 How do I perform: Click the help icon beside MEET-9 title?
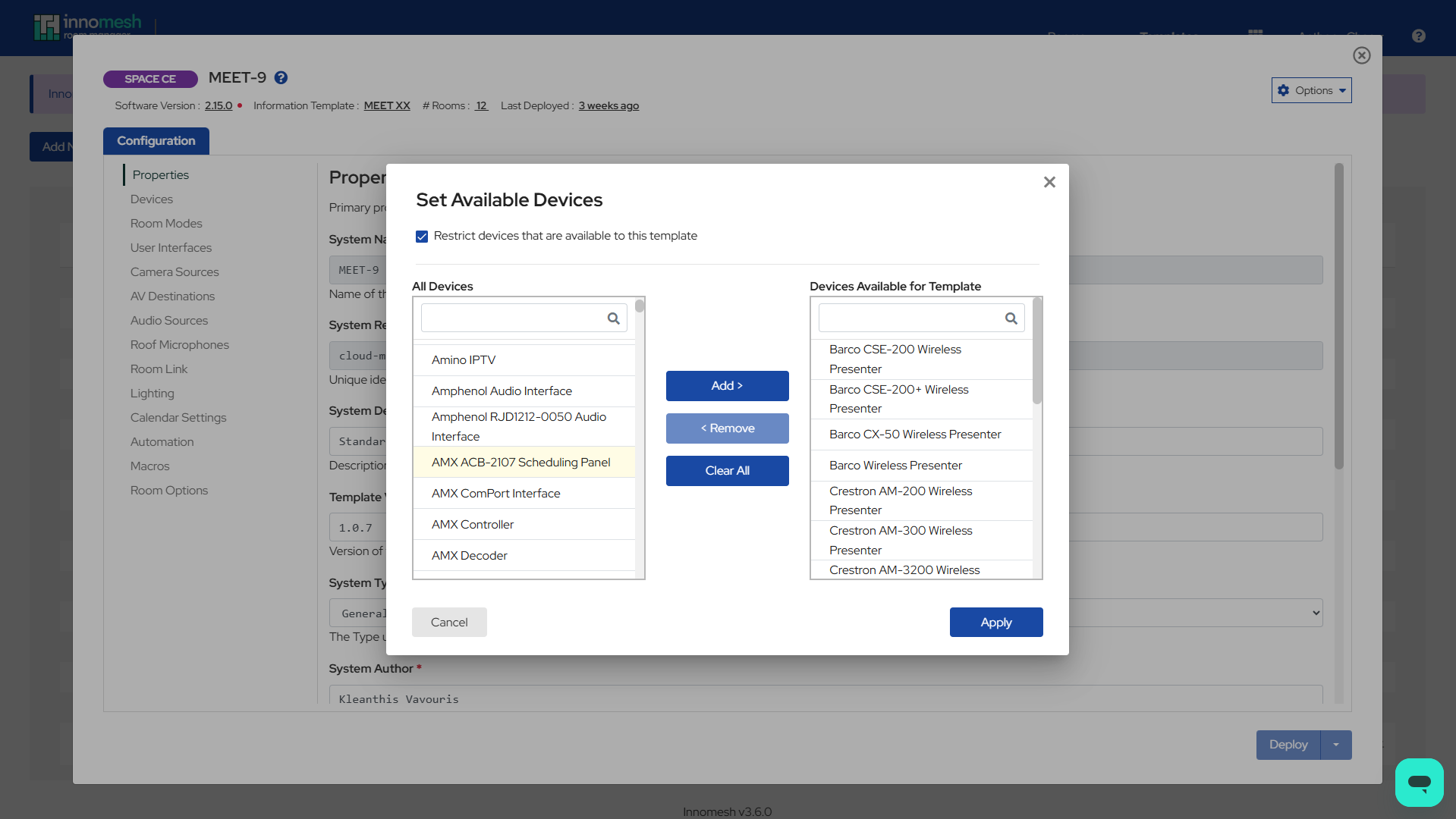[281, 77]
